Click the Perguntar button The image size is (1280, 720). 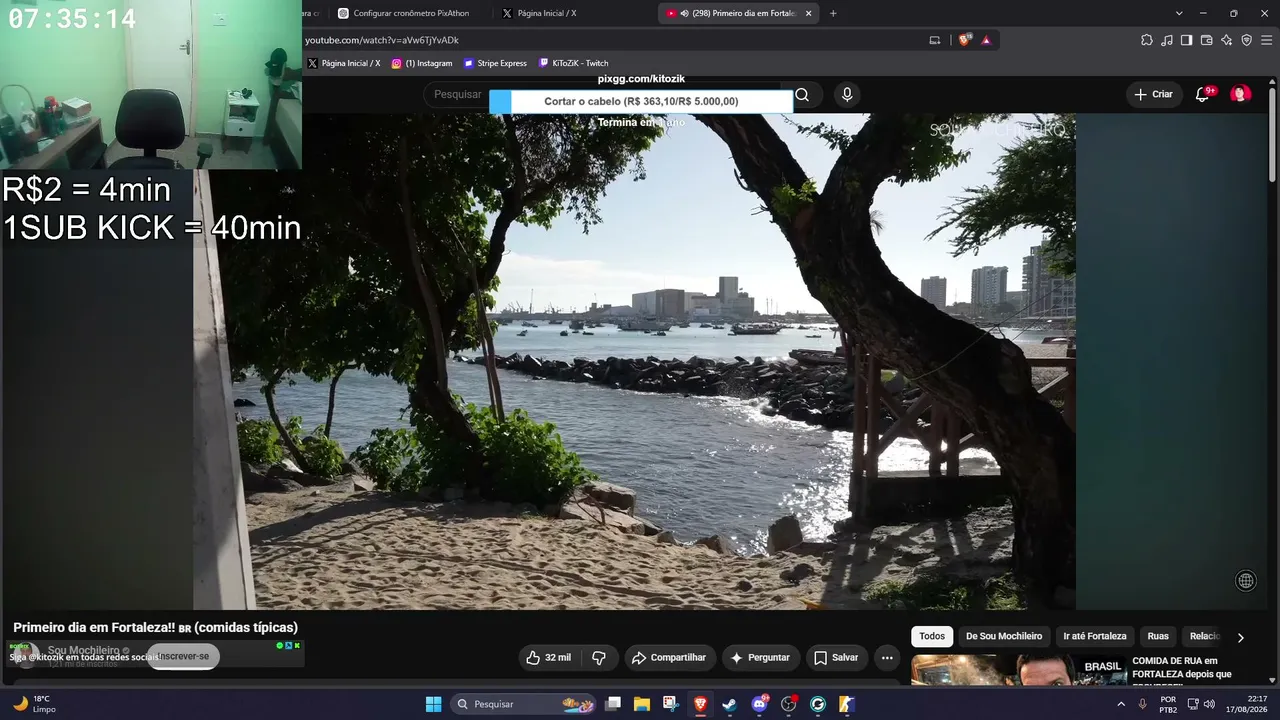pos(761,657)
